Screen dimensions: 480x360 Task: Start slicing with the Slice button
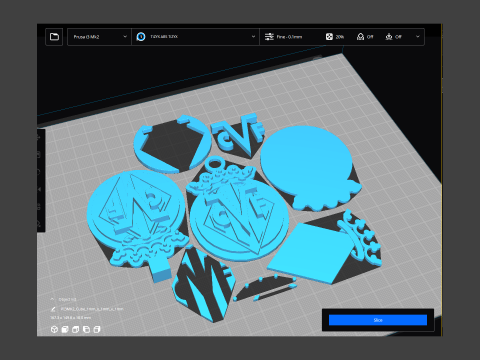(x=378, y=320)
